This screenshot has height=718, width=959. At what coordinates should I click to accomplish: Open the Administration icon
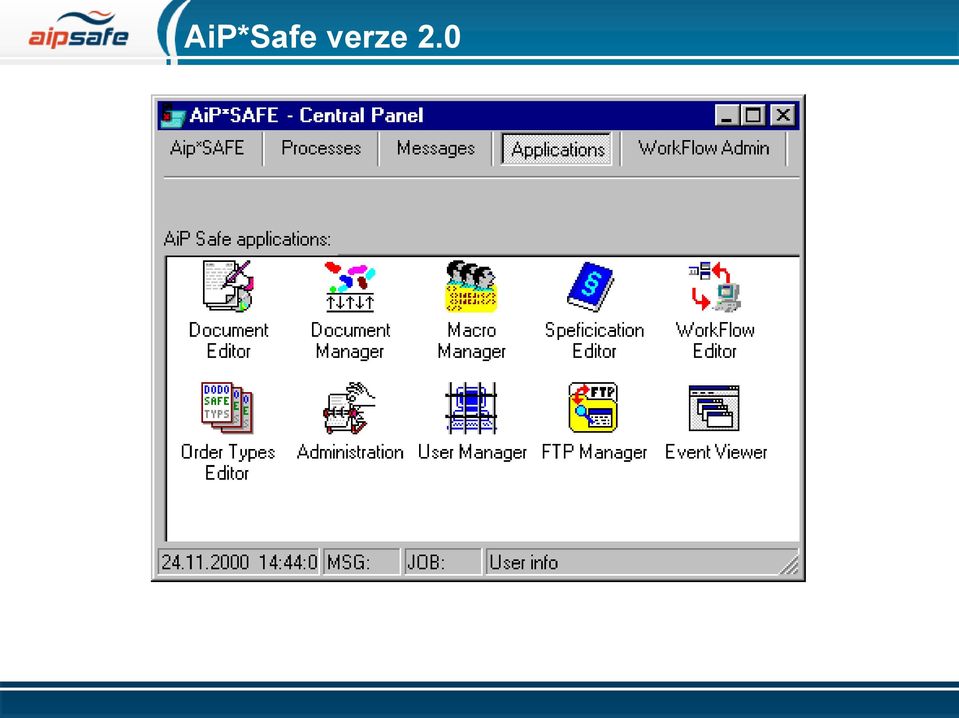click(350, 408)
